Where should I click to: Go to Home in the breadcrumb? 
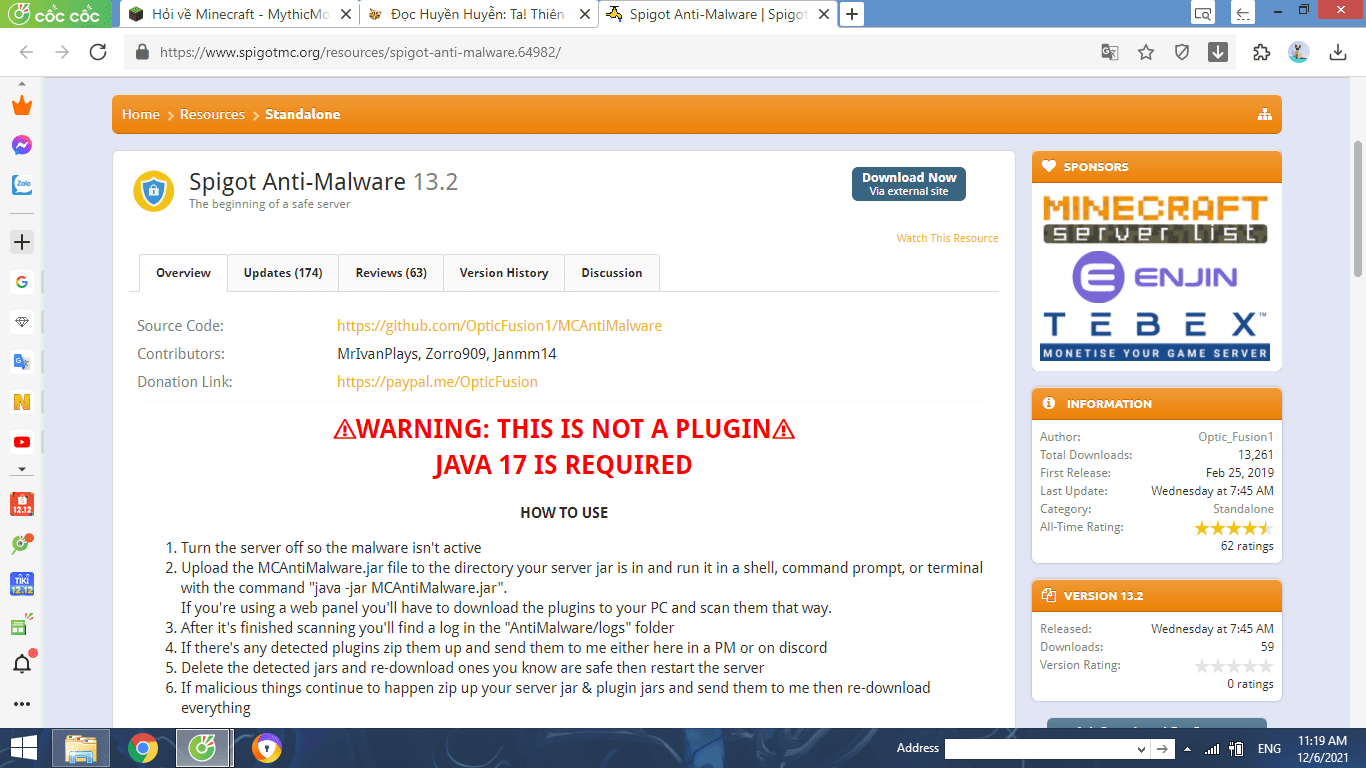(x=141, y=114)
